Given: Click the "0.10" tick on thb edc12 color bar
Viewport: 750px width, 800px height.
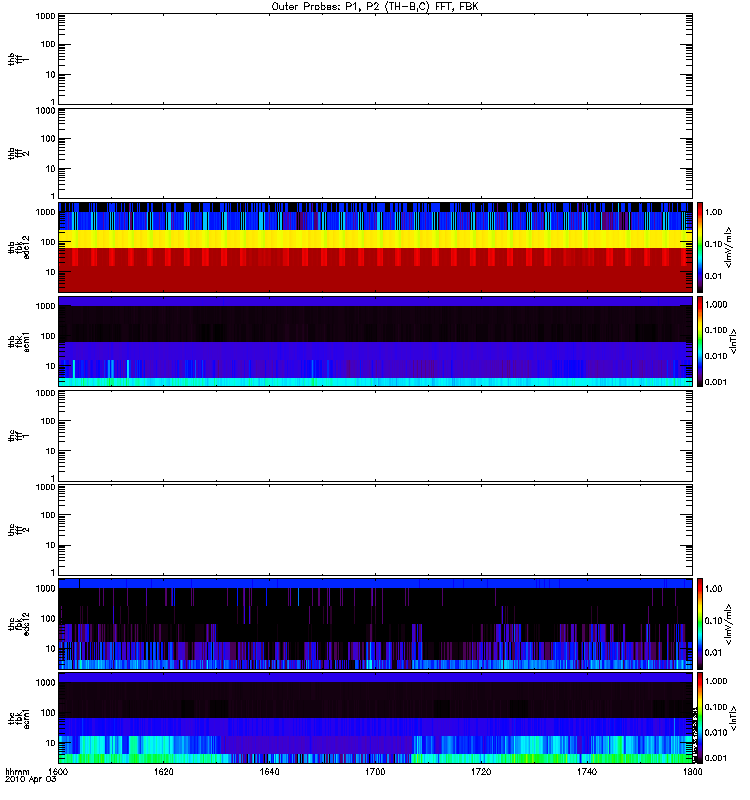Looking at the screenshot, I should 714,244.
